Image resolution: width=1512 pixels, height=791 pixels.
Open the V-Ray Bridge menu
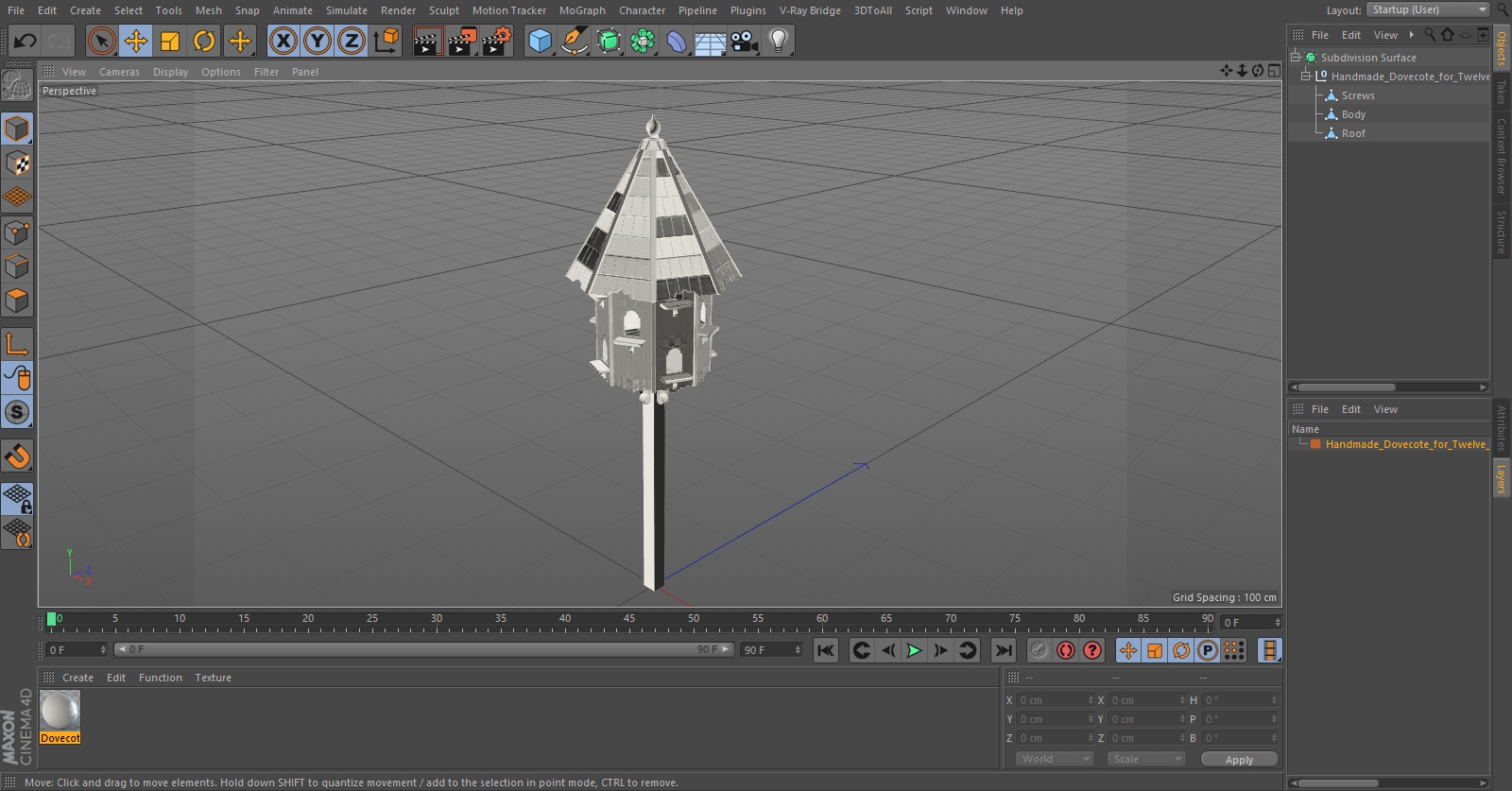(810, 10)
